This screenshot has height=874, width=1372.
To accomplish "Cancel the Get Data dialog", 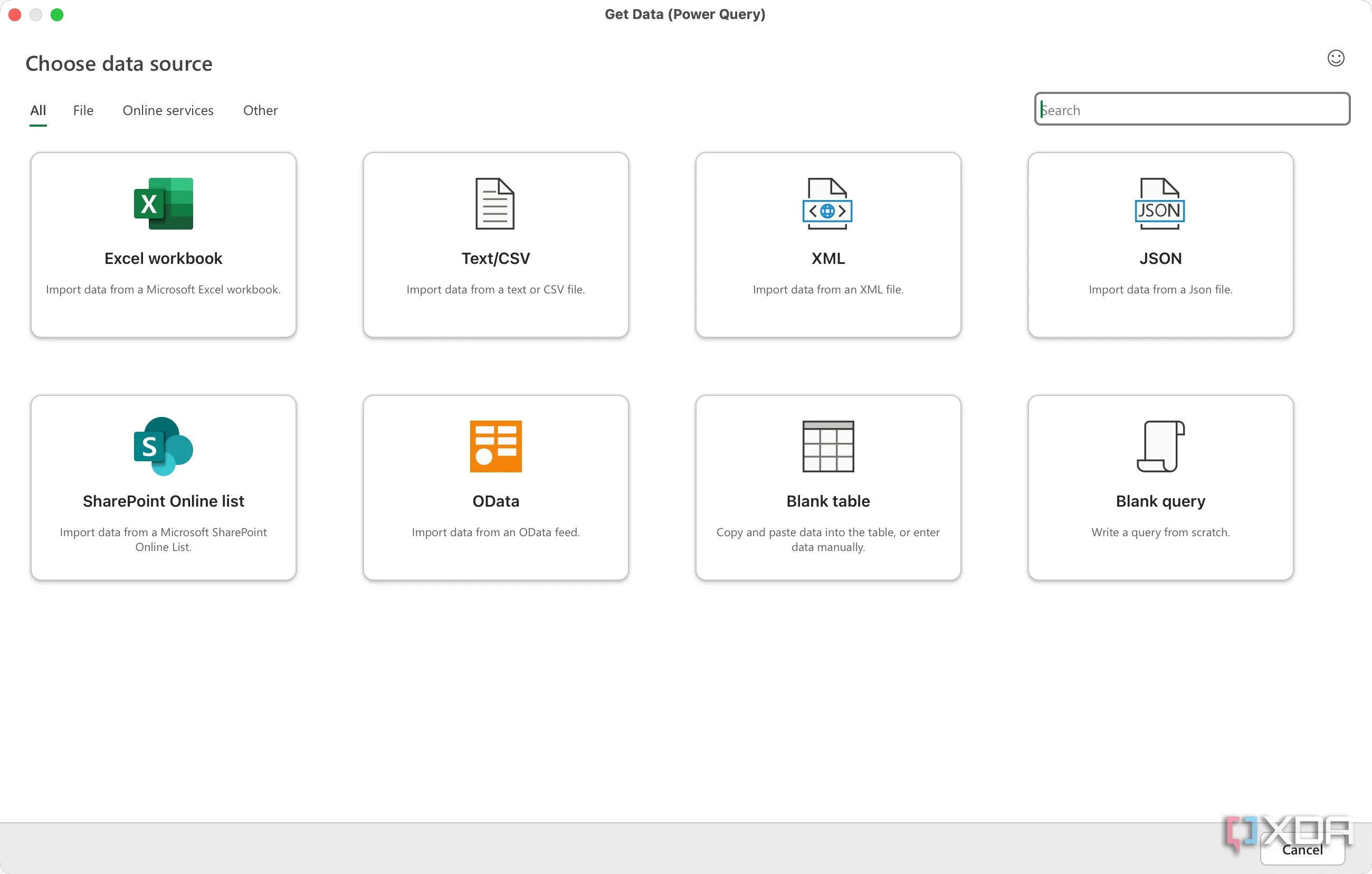I will point(1302,850).
